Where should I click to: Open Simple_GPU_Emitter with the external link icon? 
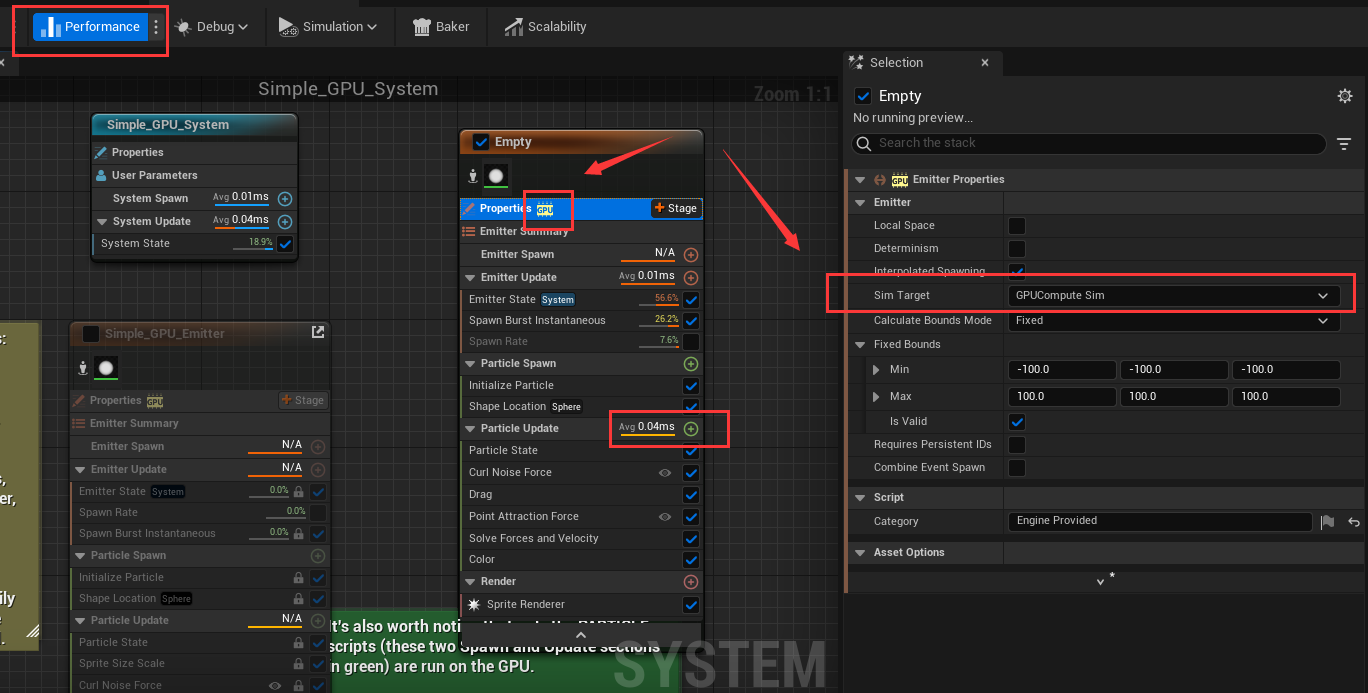[318, 333]
